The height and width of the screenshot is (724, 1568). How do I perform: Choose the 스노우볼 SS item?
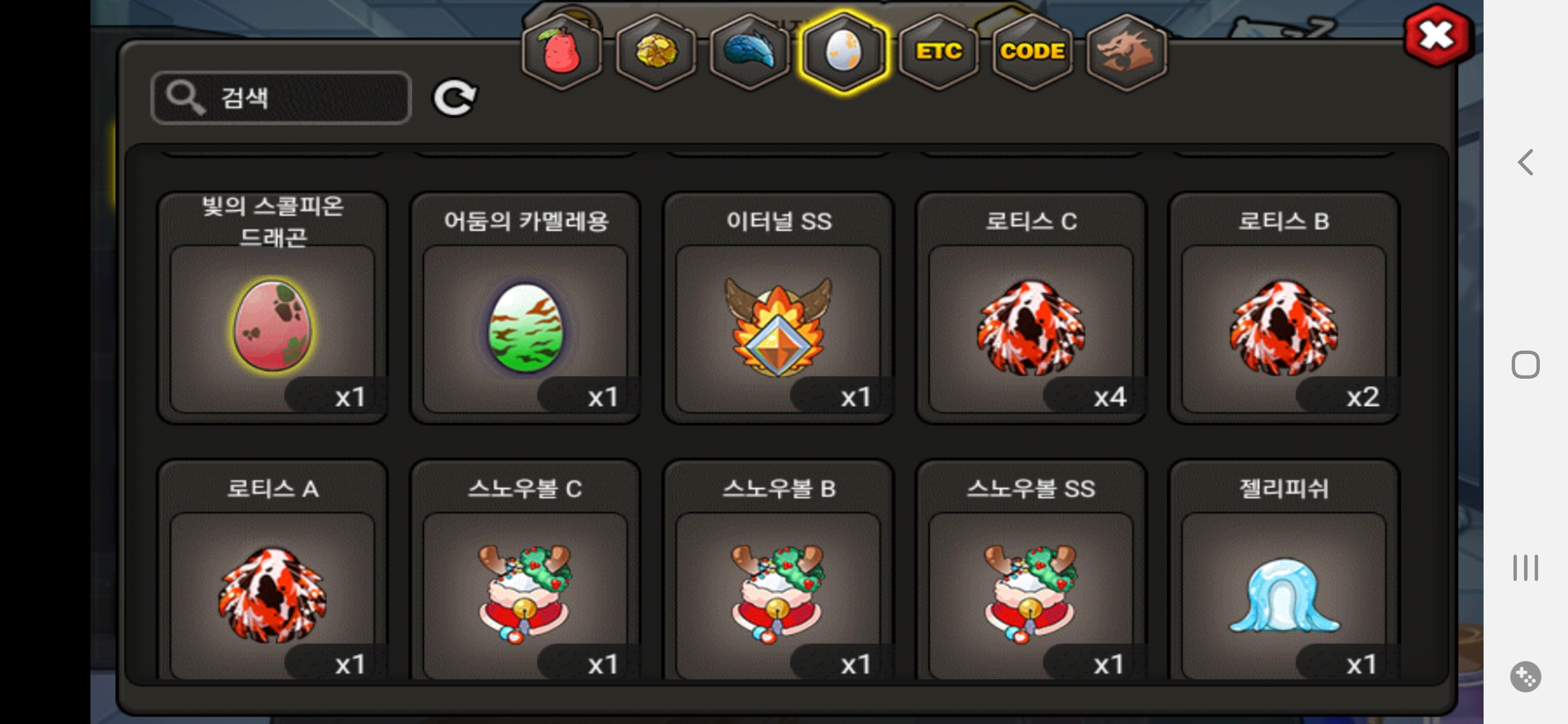point(1031,570)
